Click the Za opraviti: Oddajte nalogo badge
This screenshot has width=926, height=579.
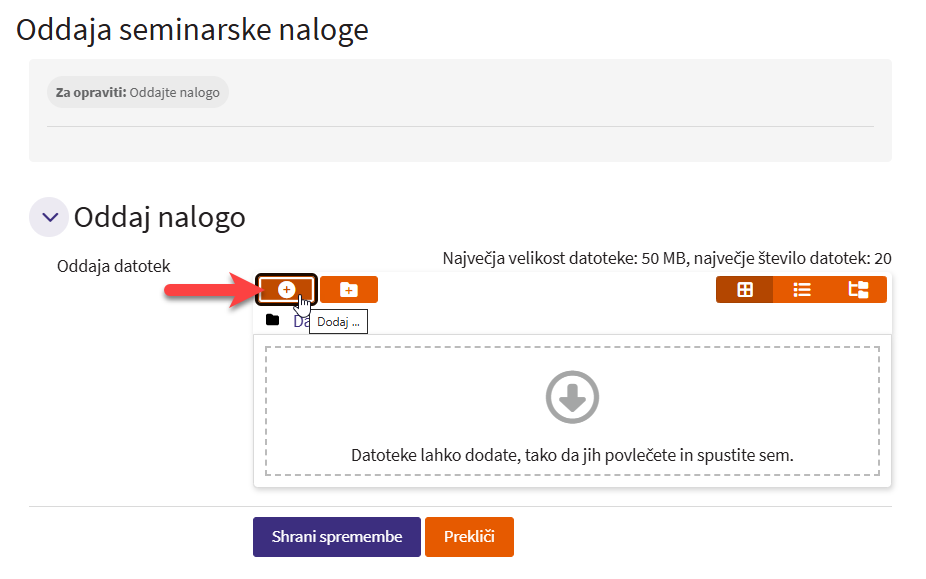[138, 92]
